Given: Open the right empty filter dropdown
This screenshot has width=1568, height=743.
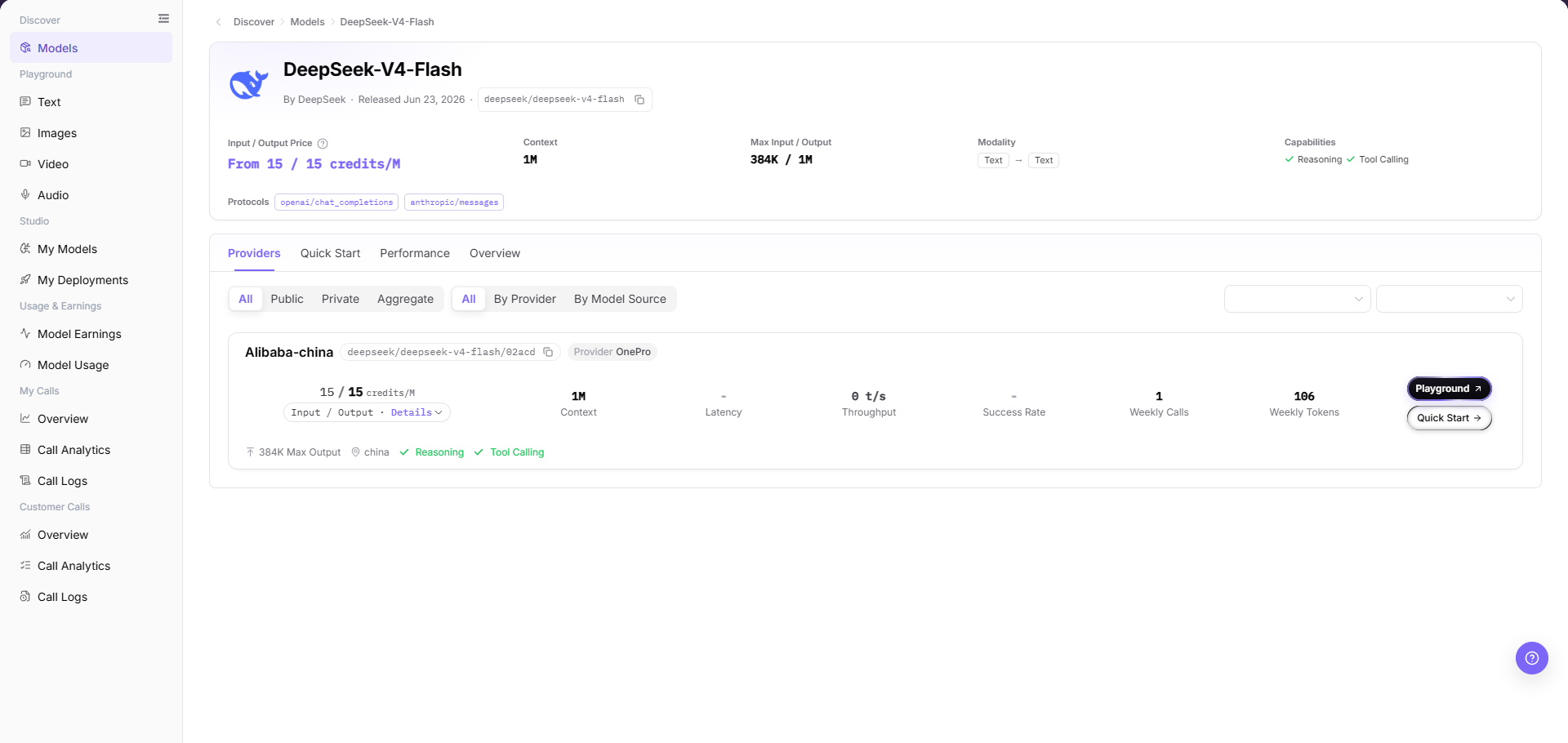Looking at the screenshot, I should tap(1449, 299).
